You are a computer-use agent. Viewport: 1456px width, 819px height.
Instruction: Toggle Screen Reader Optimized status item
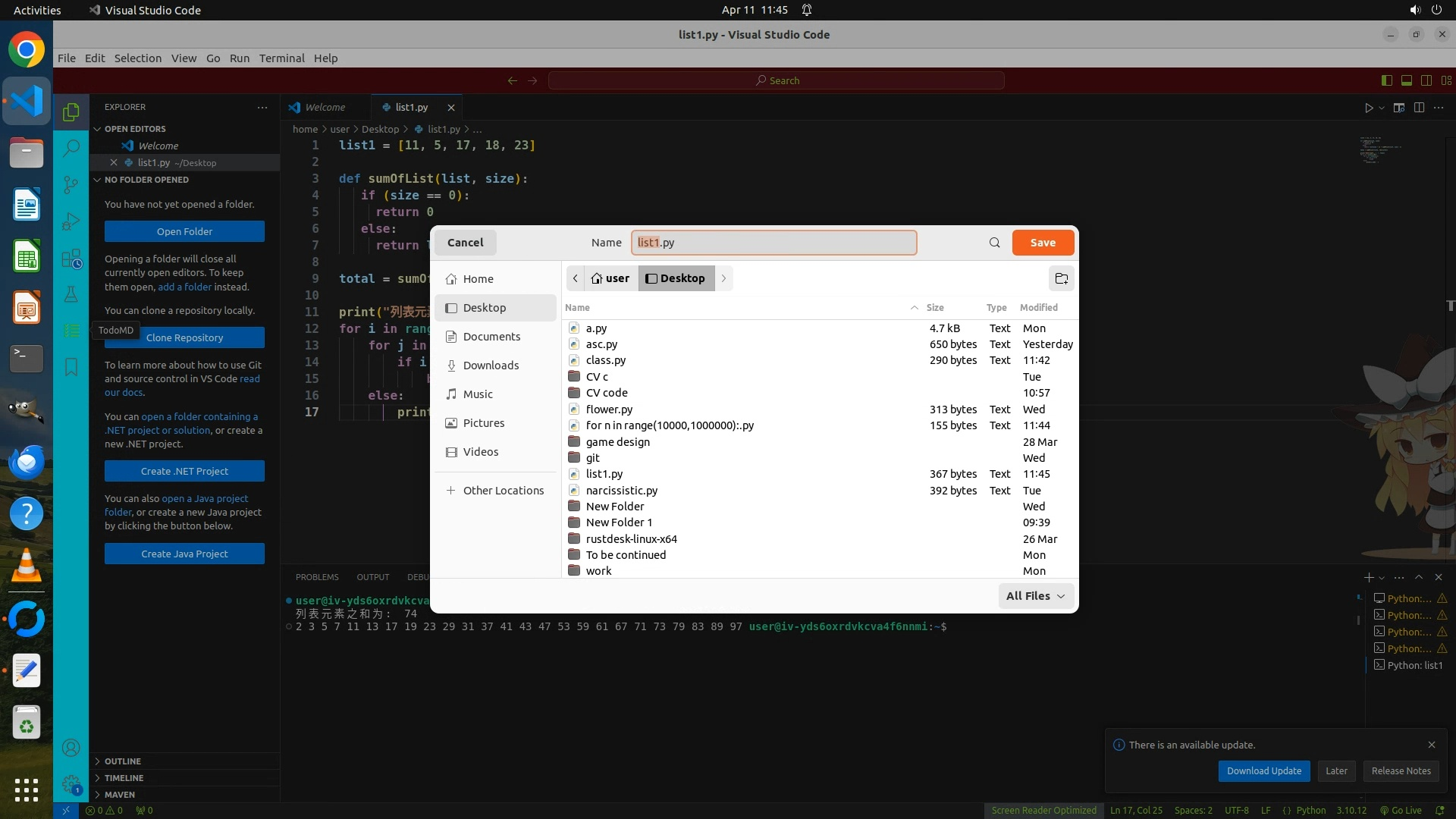(1043, 810)
